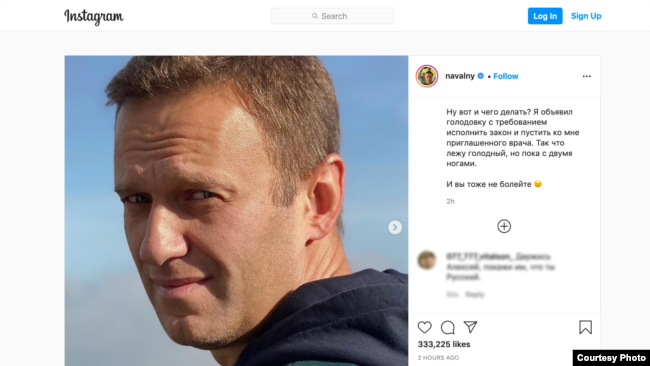Viewport: 650px width, 366px height.
Task: Click the 2 HOURS AGO timestamp
Action: (438, 358)
